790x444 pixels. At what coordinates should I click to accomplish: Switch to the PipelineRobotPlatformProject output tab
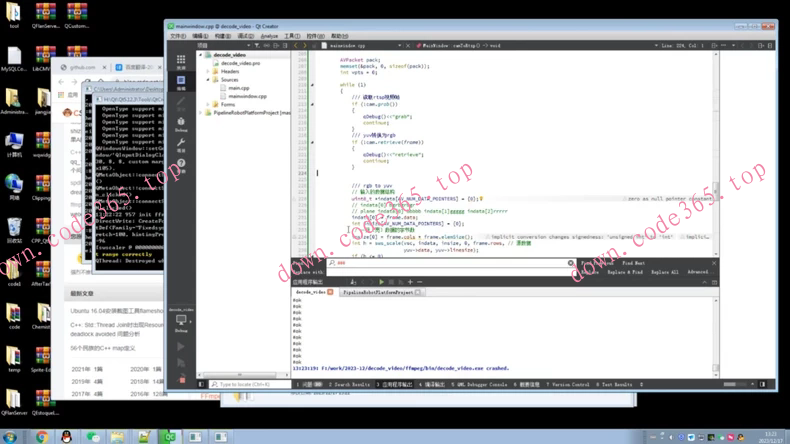(x=378, y=292)
